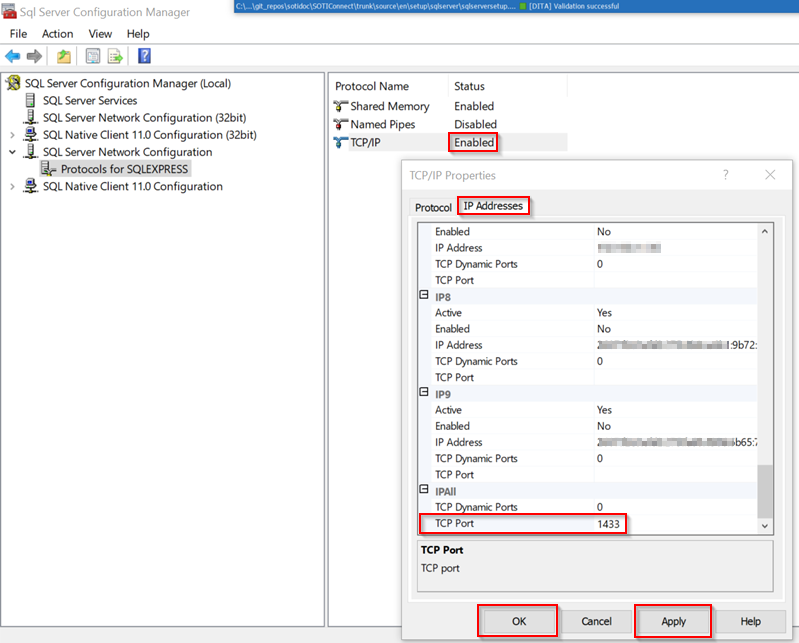
Task: Click the Named Pipes protocol icon
Action: 340,124
